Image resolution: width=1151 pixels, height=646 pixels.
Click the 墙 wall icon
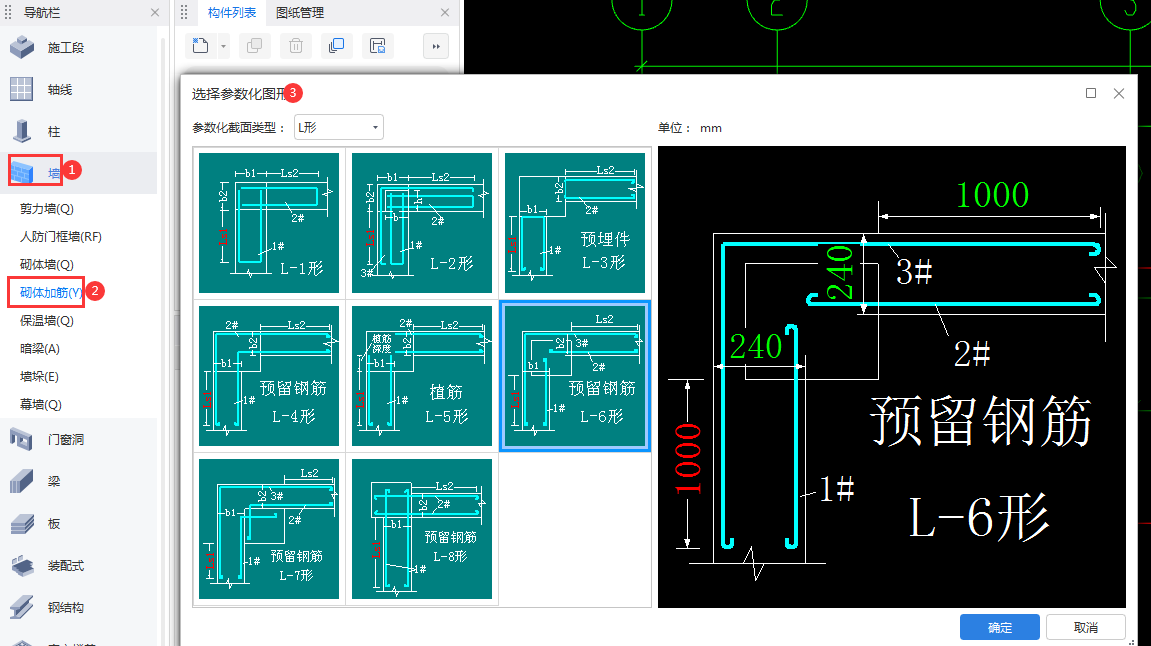pyautogui.click(x=22, y=173)
